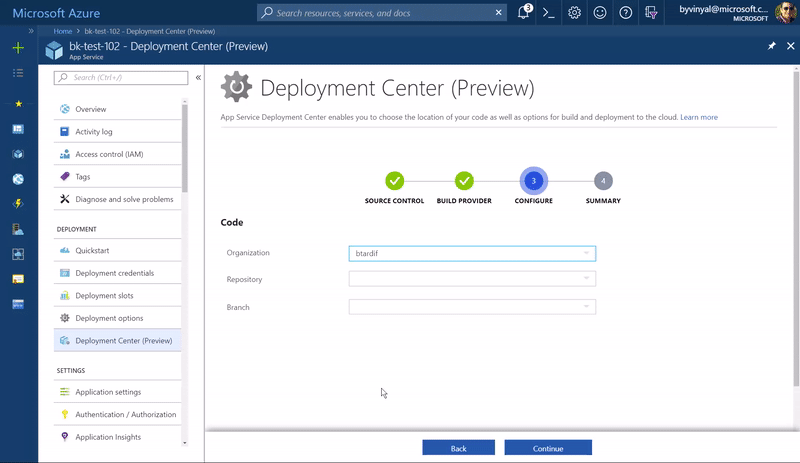Go to Access control (IAM)
The width and height of the screenshot is (800, 463).
[x=109, y=154]
